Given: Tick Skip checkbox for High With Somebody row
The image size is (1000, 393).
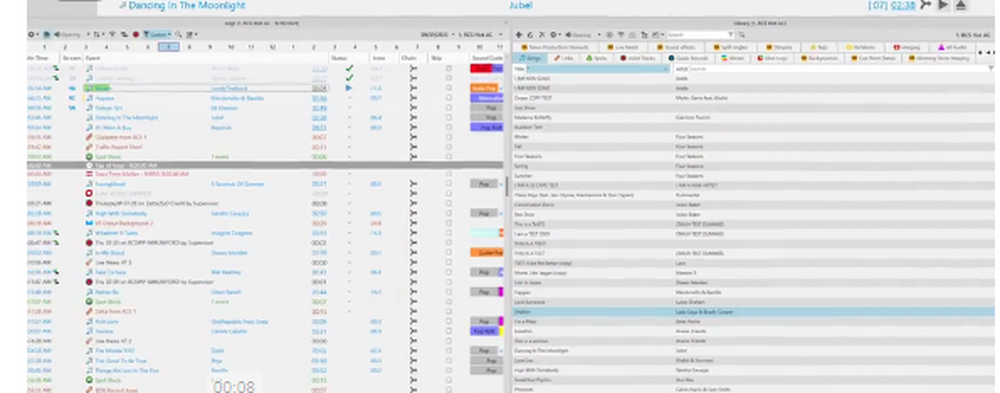Looking at the screenshot, I should tap(449, 213).
